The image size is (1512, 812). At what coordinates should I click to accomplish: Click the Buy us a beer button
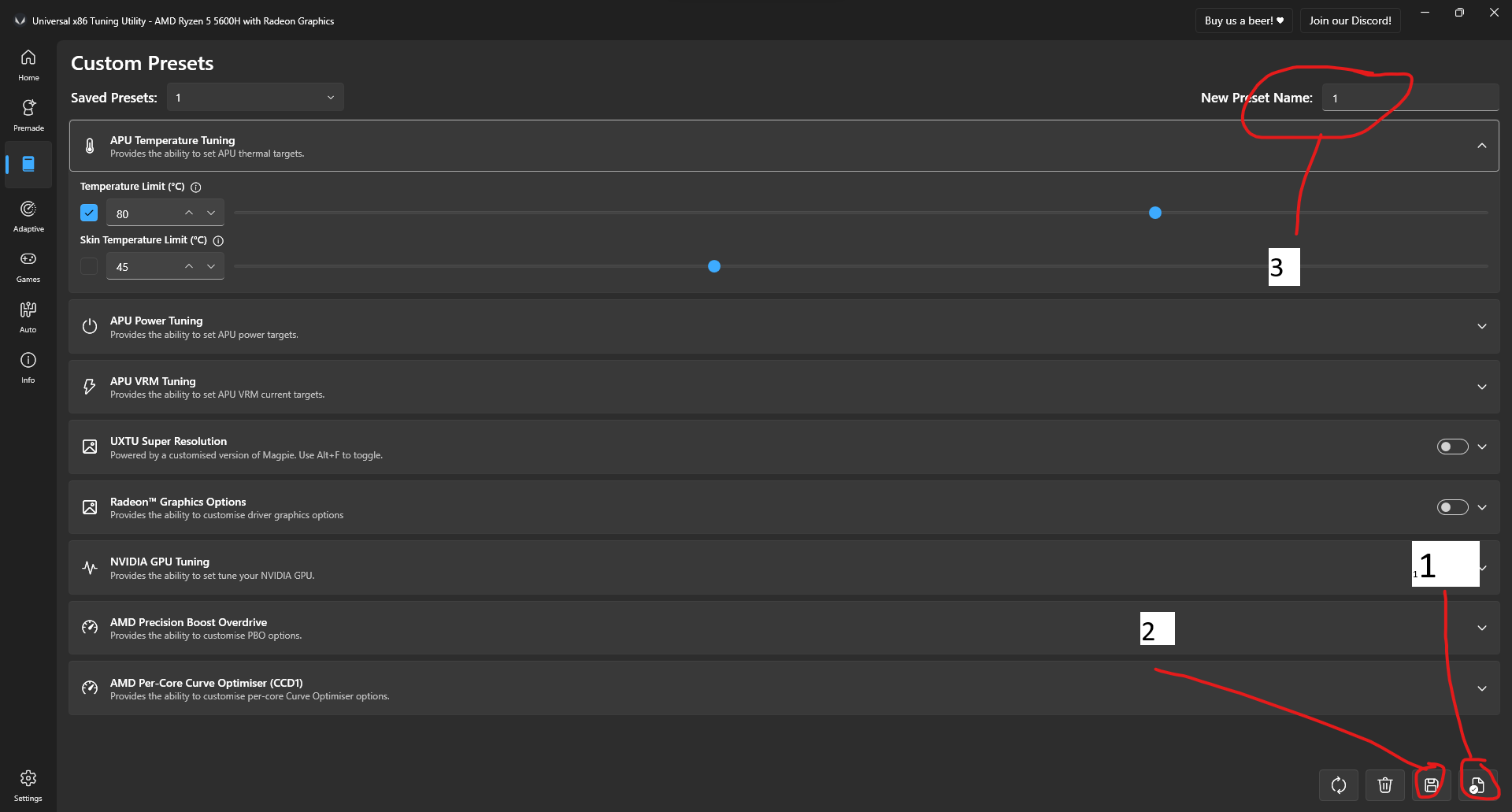click(1243, 20)
